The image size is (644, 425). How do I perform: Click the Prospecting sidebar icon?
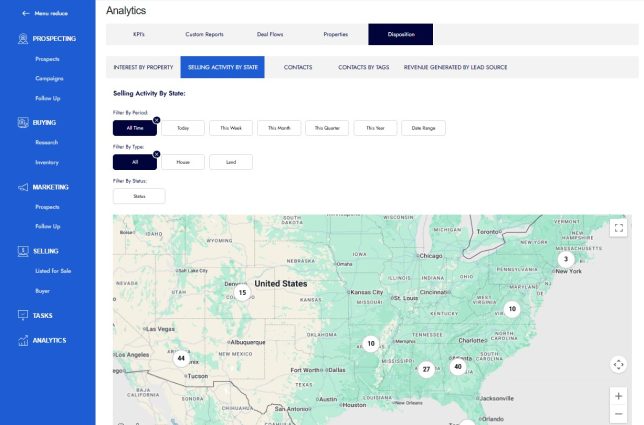[x=23, y=39]
